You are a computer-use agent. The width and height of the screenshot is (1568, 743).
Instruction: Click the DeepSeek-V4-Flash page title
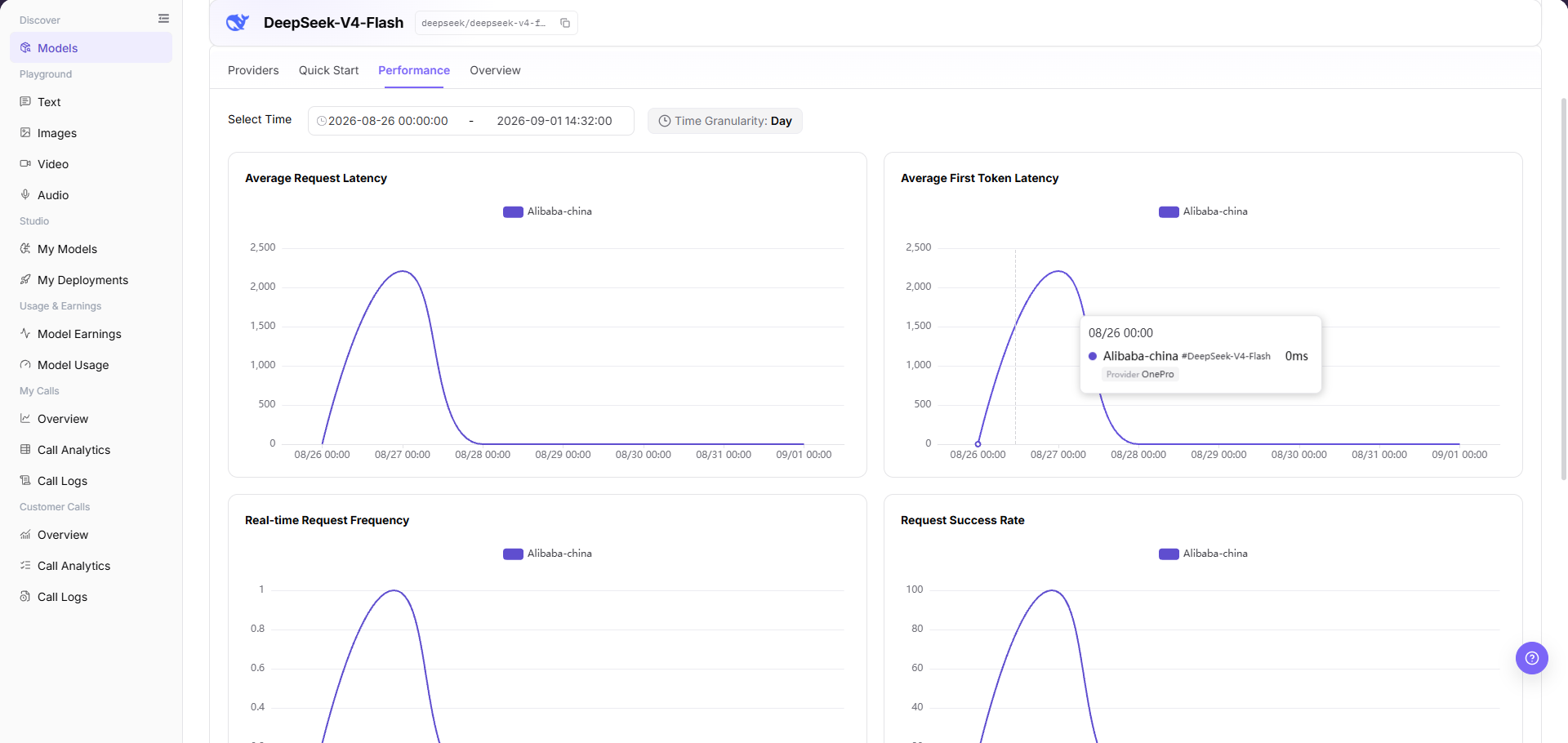pyautogui.click(x=333, y=23)
